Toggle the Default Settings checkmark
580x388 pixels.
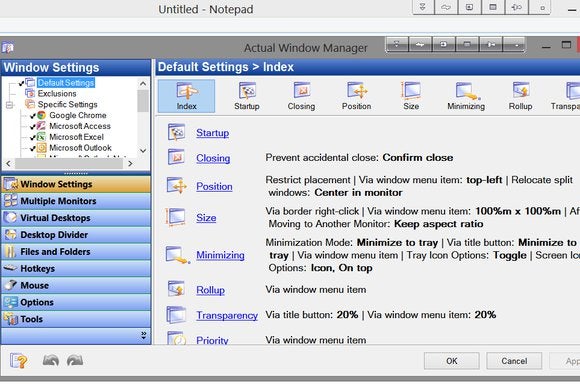pyautogui.click(x=21, y=83)
